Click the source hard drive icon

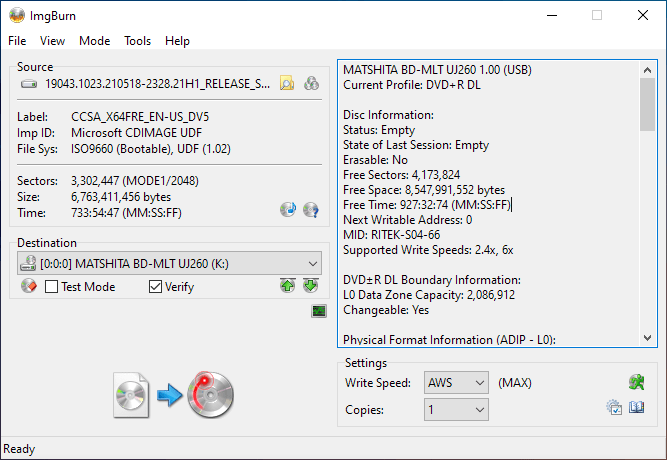pos(29,84)
